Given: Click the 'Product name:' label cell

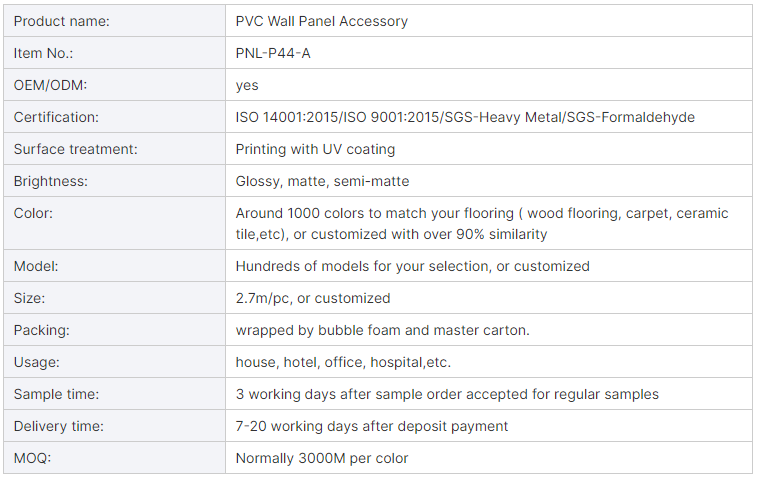Looking at the screenshot, I should (62, 21).
